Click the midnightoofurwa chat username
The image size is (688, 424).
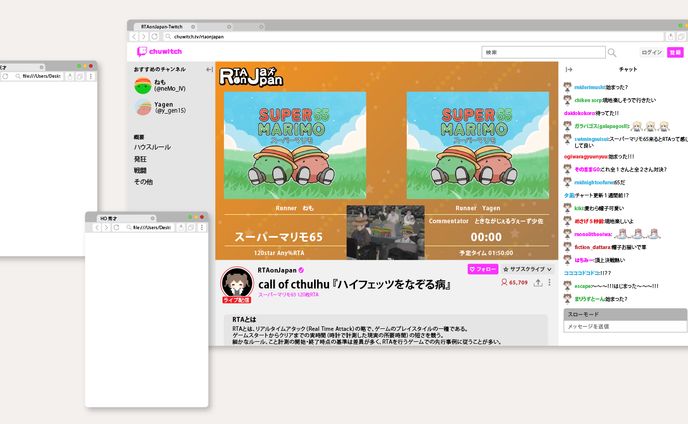594,182
